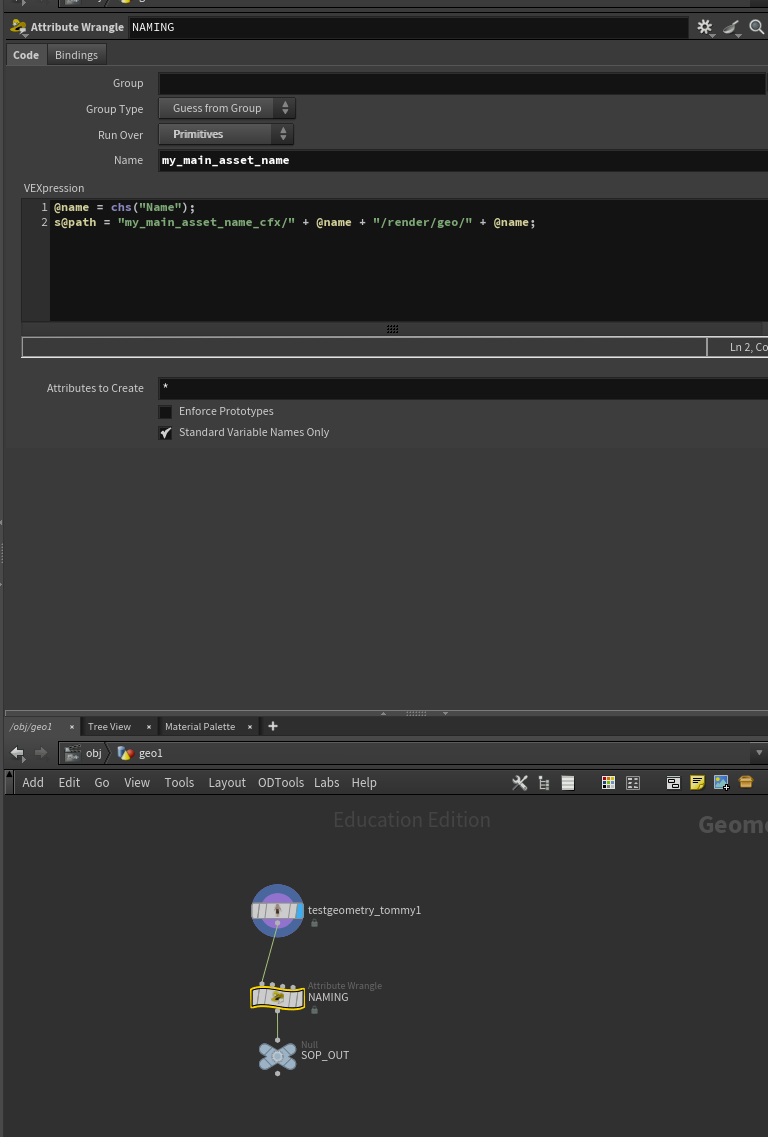This screenshot has height=1137, width=768.
Task: Show nodes in list mode icon
Action: pyautogui.click(x=568, y=782)
